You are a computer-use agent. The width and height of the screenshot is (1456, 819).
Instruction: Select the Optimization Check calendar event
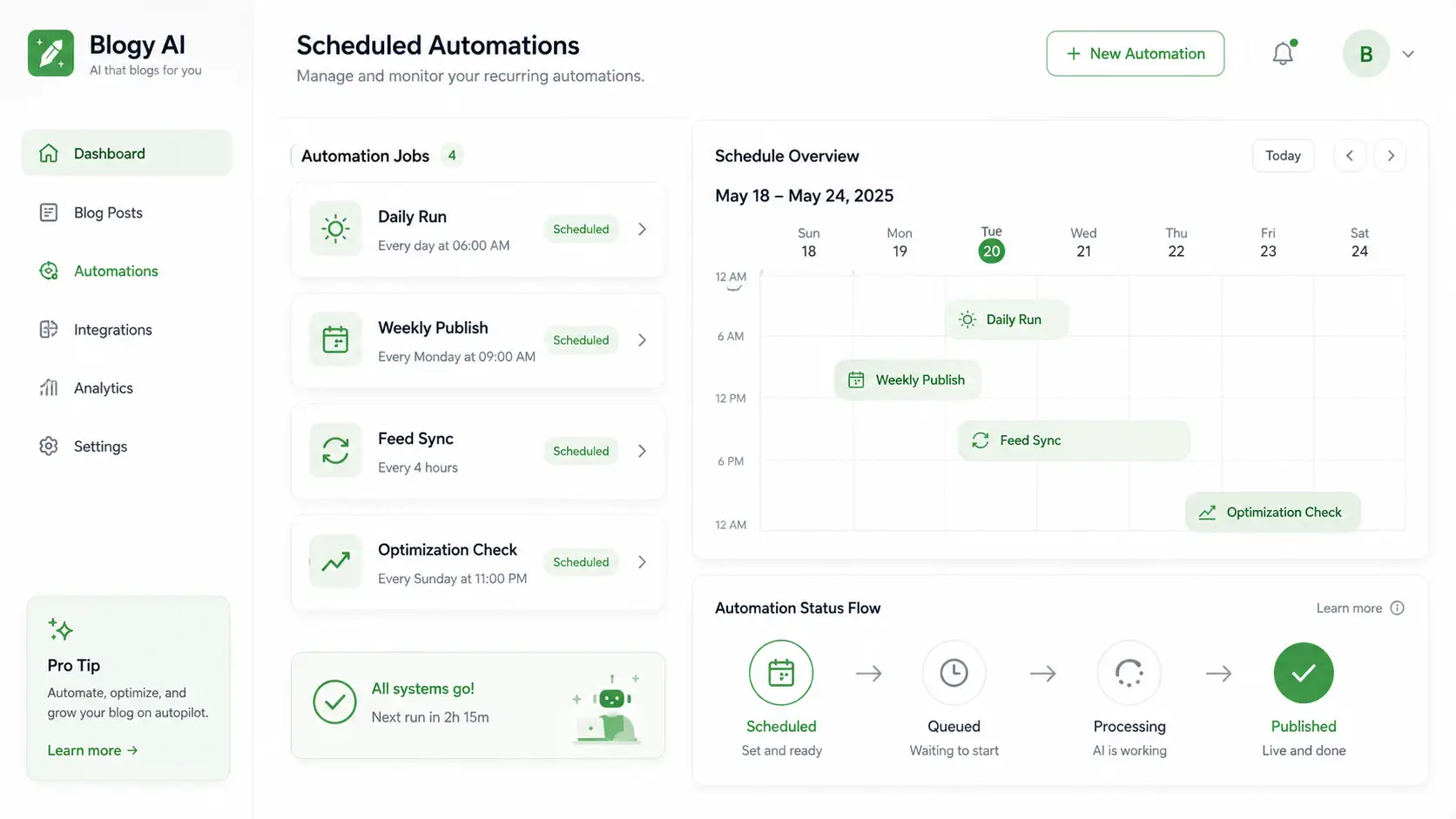(x=1272, y=513)
